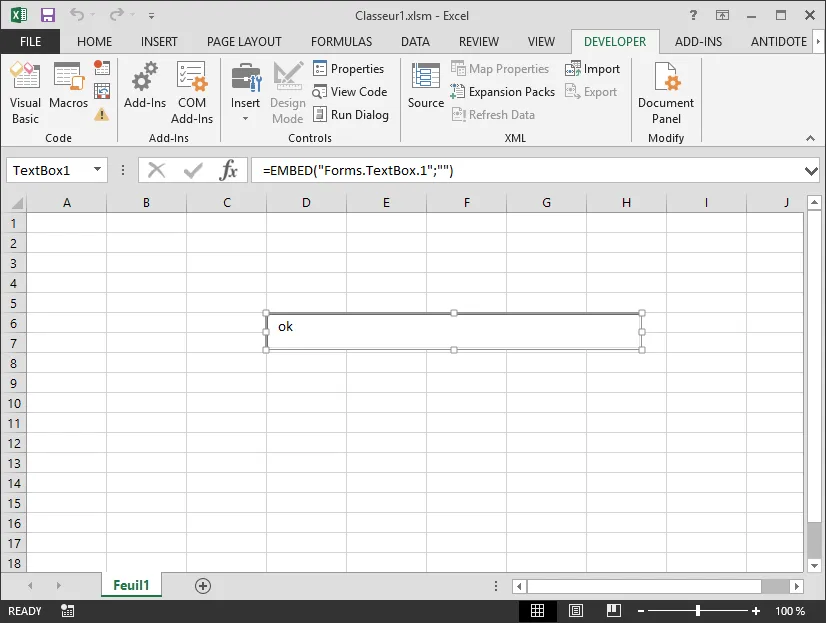The width and height of the screenshot is (826, 623).
Task: Click the formula bar EMBED text
Action: pyautogui.click(x=358, y=171)
